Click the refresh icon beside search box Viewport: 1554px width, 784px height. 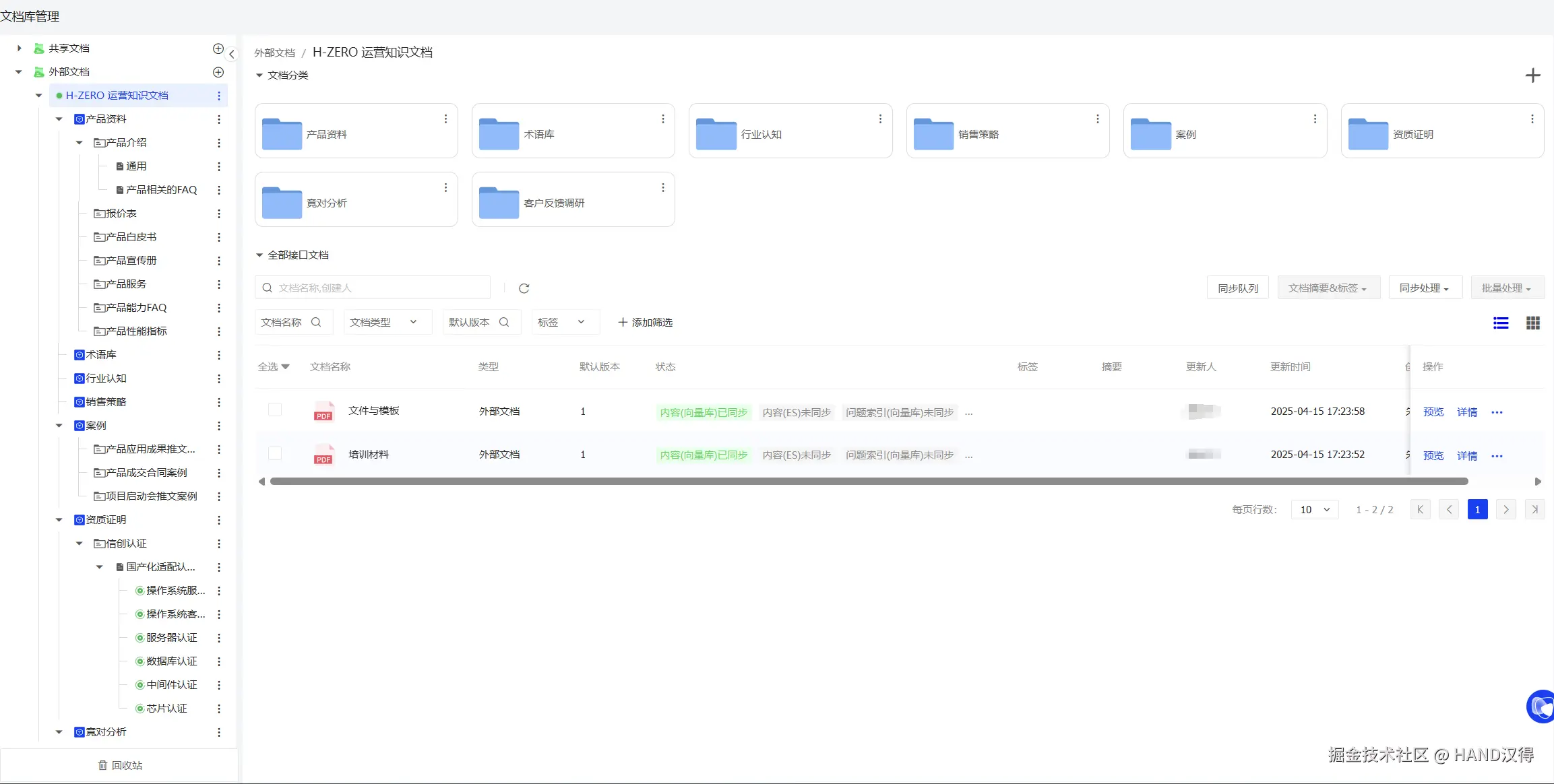(x=524, y=288)
